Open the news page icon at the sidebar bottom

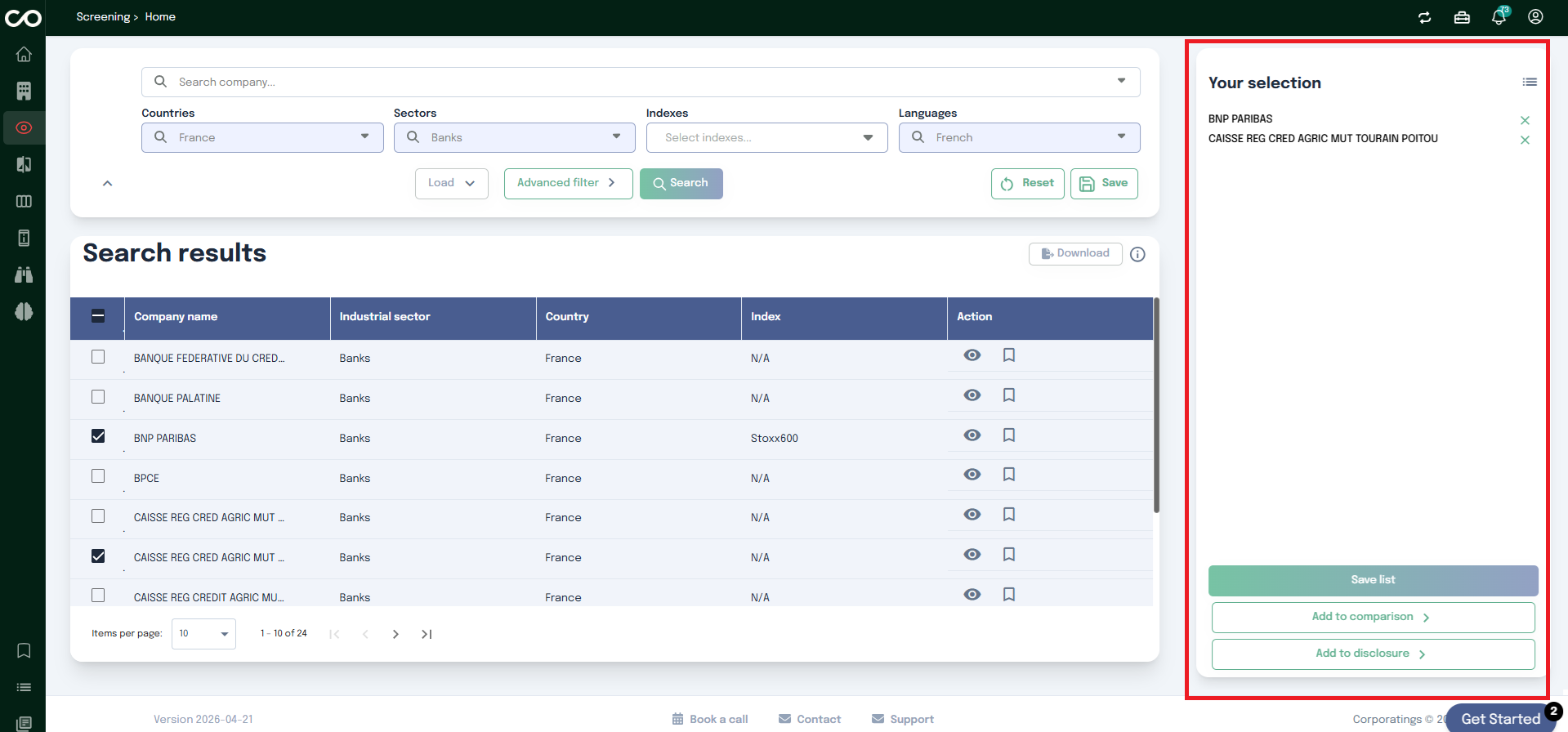click(x=24, y=724)
